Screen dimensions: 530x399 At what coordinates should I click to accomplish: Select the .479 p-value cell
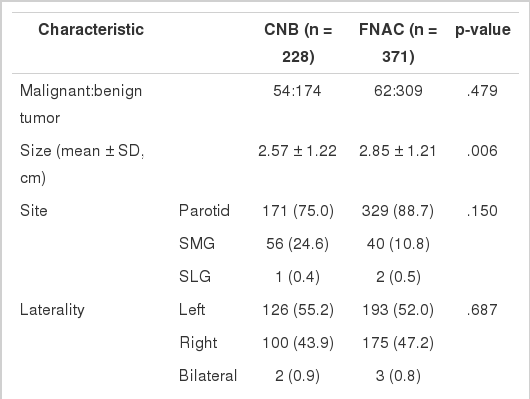(482, 91)
